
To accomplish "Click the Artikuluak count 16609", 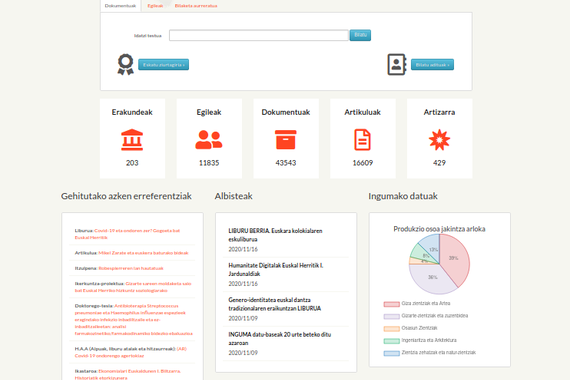I will point(362,163).
